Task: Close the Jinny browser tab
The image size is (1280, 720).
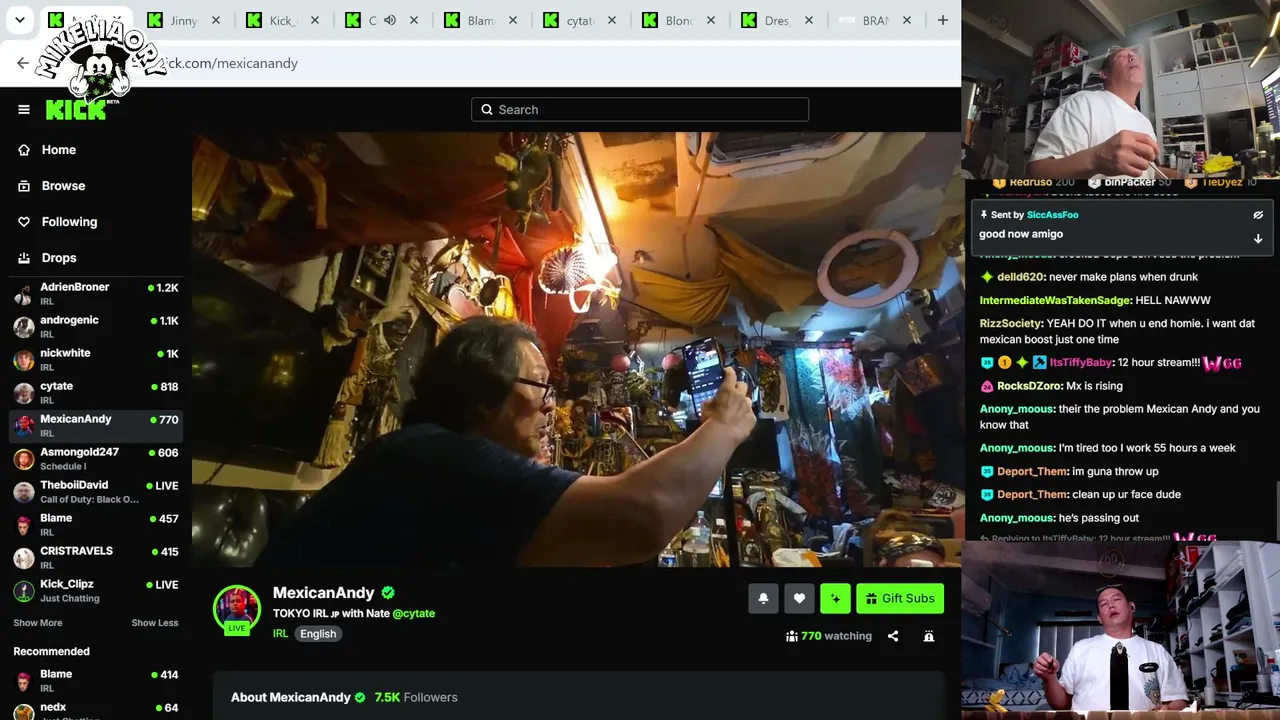Action: point(215,20)
